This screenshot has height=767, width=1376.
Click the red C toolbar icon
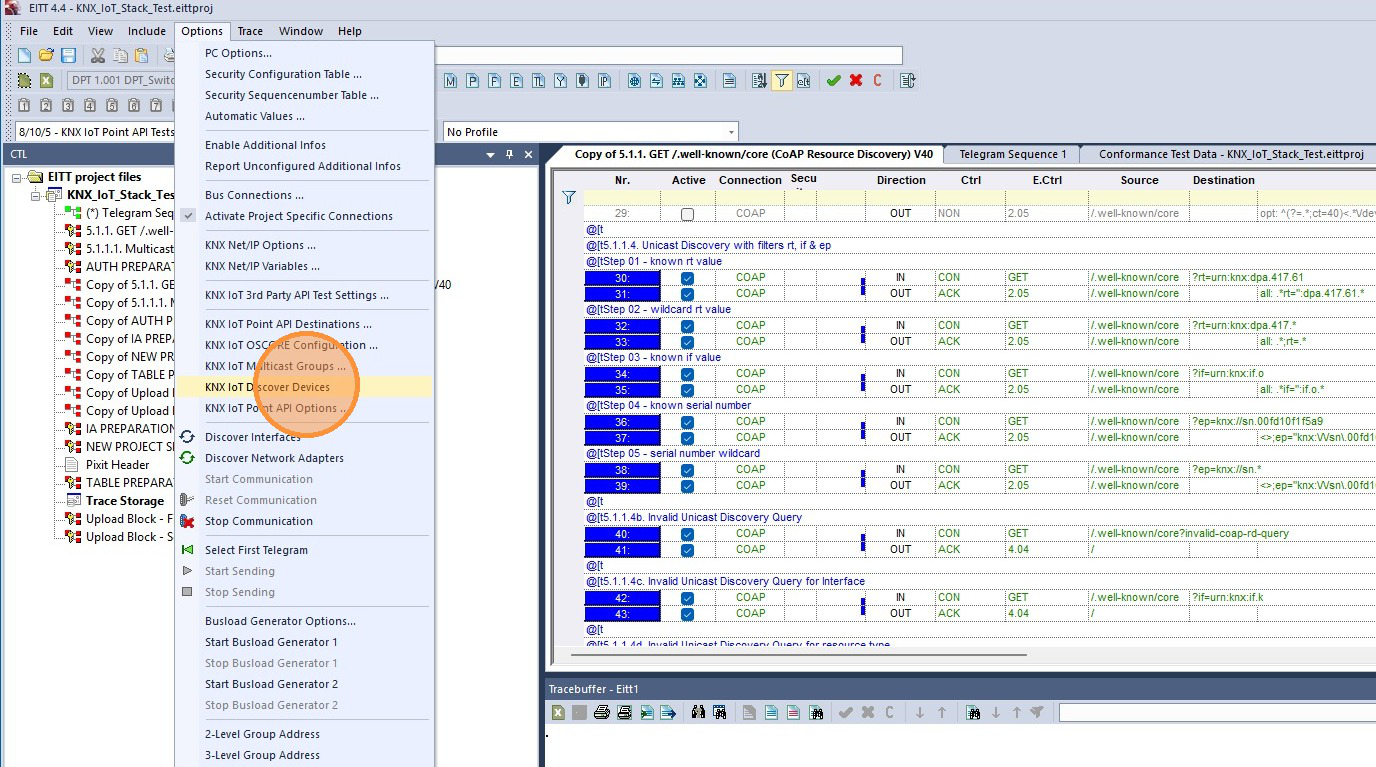pyautogui.click(x=878, y=80)
